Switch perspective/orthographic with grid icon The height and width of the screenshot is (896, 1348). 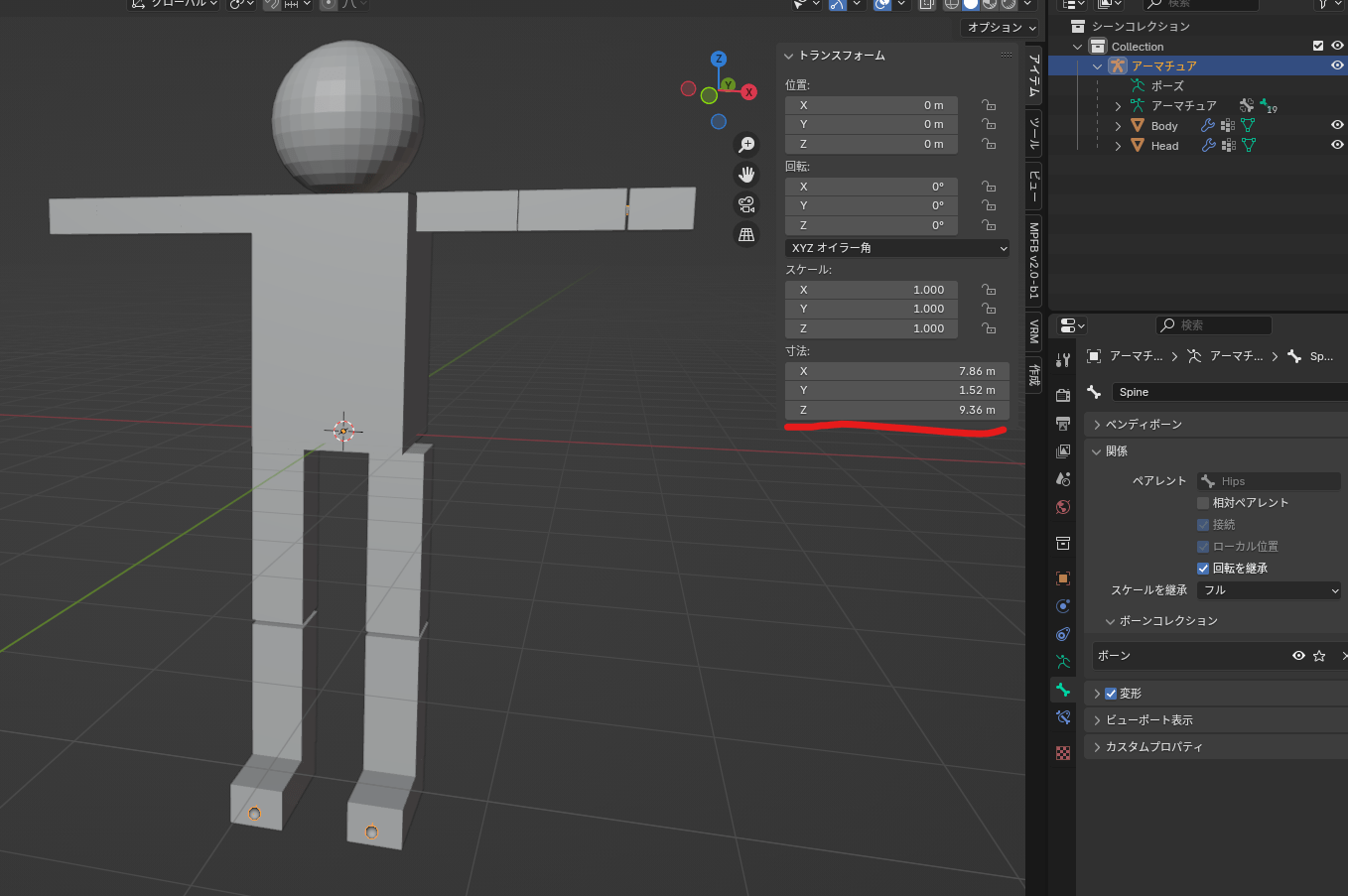point(746,235)
